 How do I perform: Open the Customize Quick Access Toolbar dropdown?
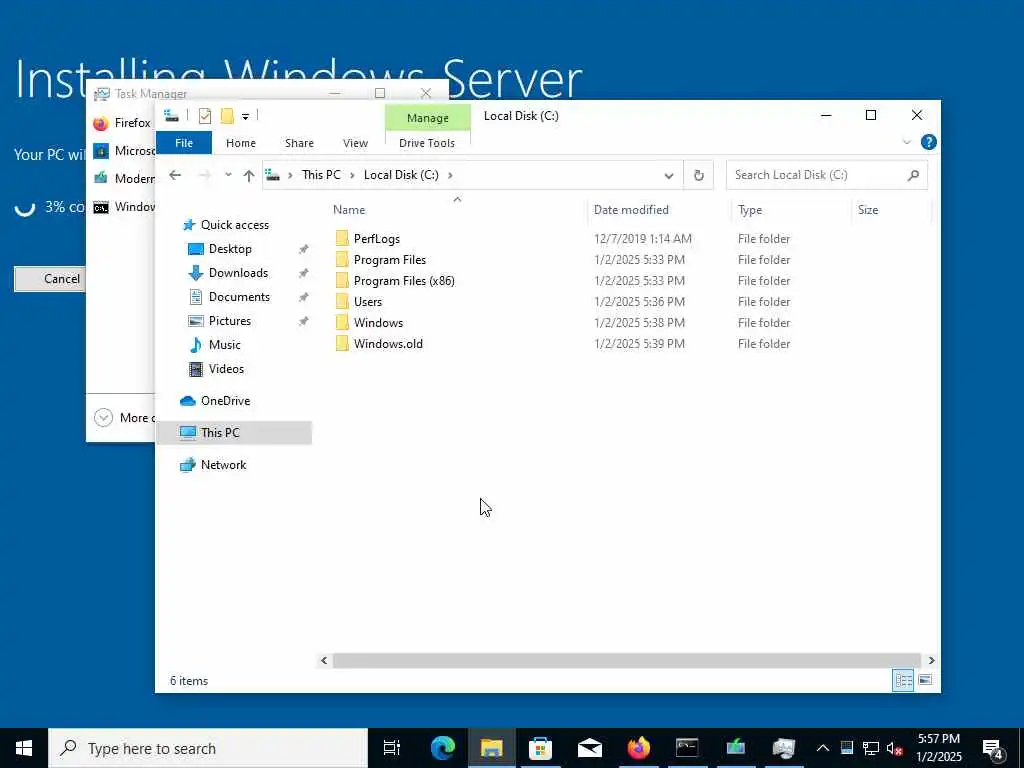tap(246, 117)
